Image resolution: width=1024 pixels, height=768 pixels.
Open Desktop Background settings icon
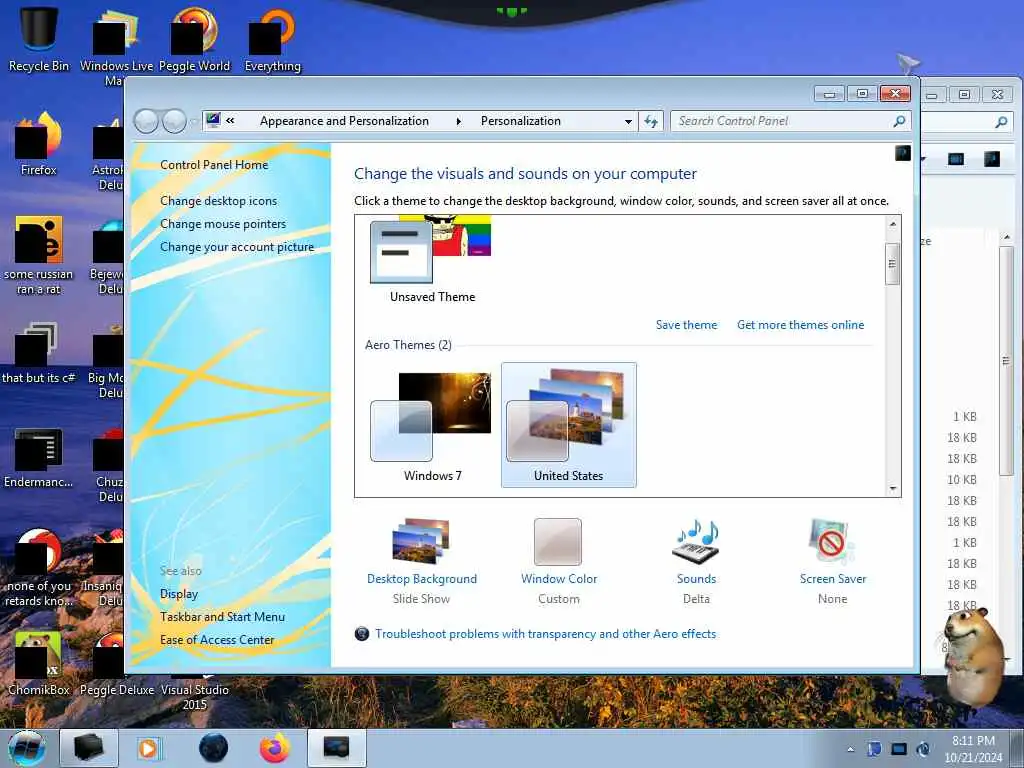point(421,541)
